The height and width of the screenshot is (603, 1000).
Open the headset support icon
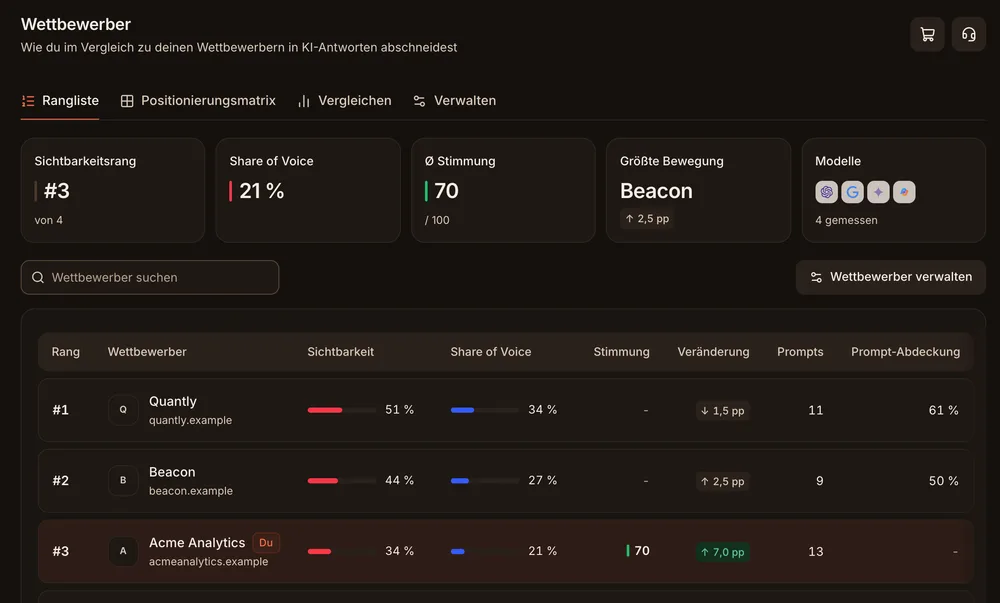point(969,34)
